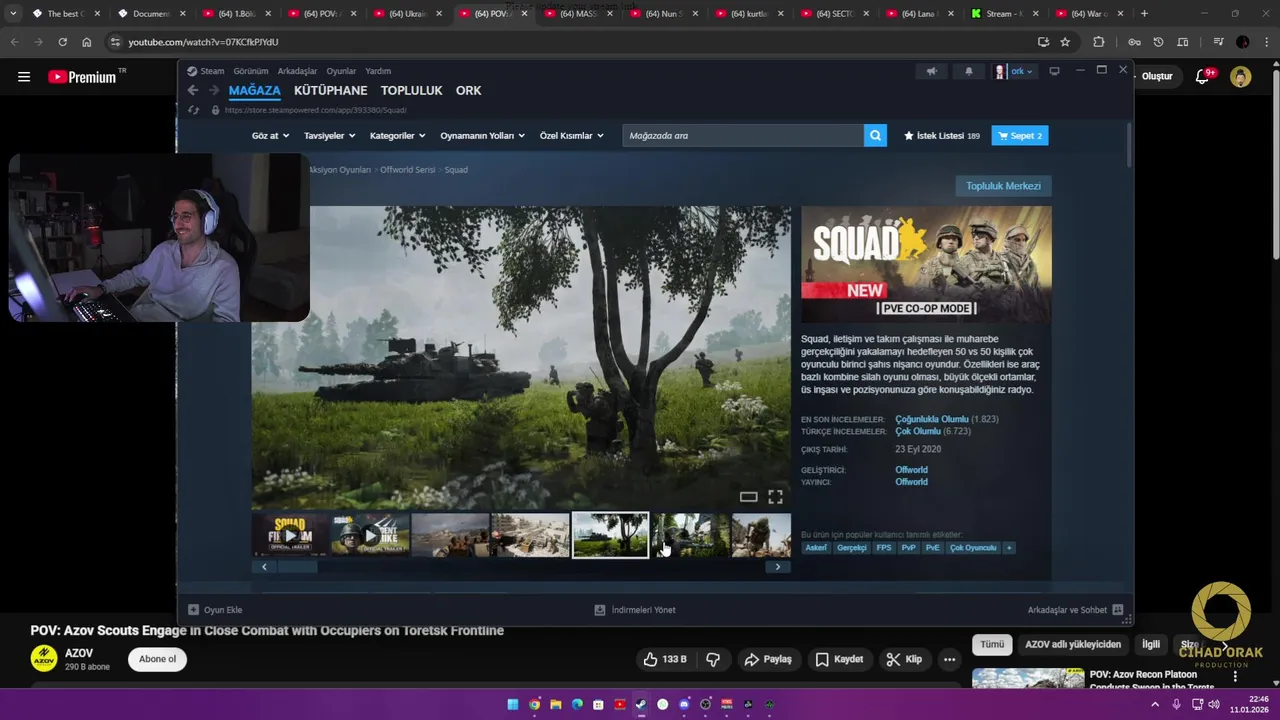Play the first Squad trailer thumbnail
The image size is (1280, 720).
click(290, 535)
